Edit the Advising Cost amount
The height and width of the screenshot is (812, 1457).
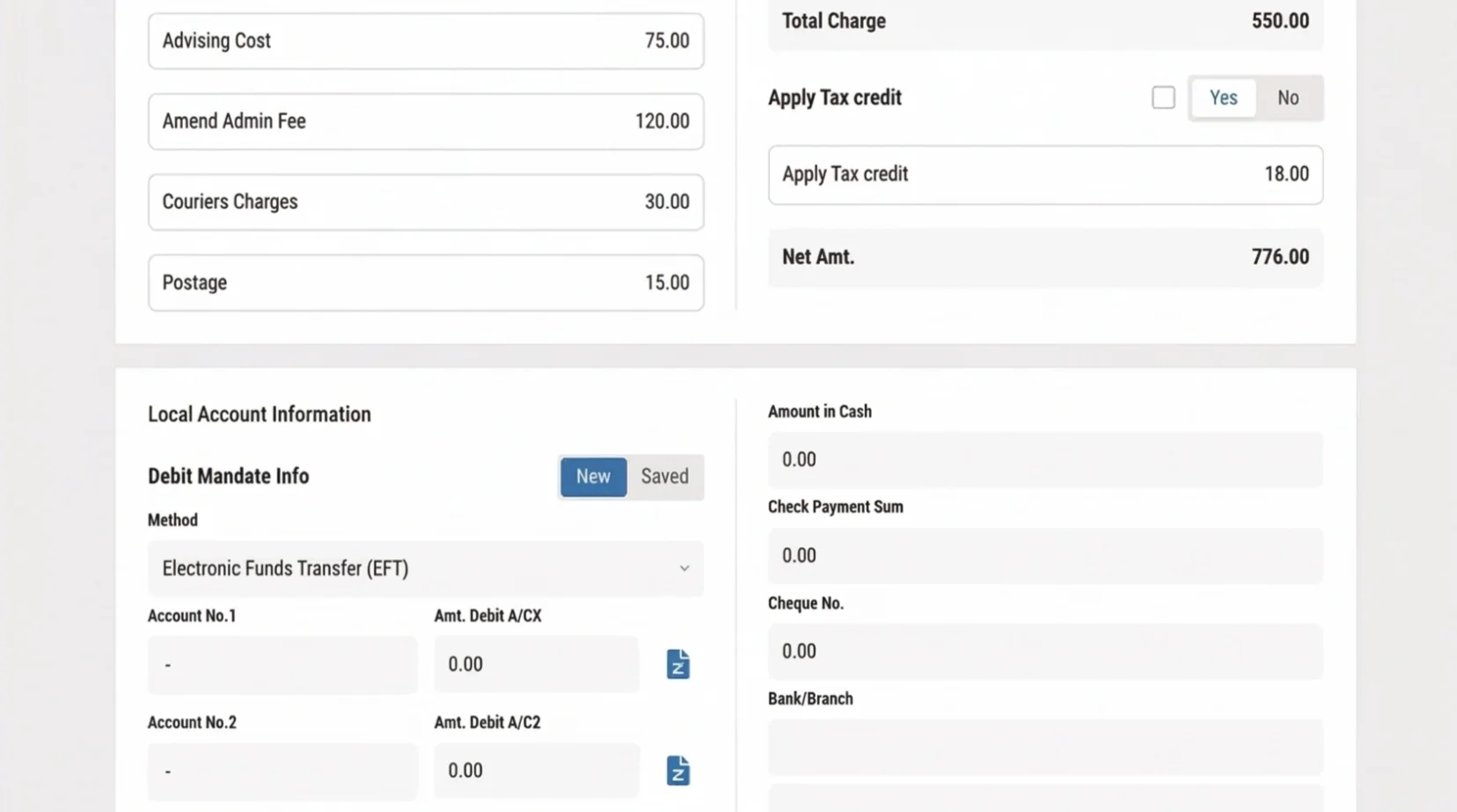[x=426, y=40]
